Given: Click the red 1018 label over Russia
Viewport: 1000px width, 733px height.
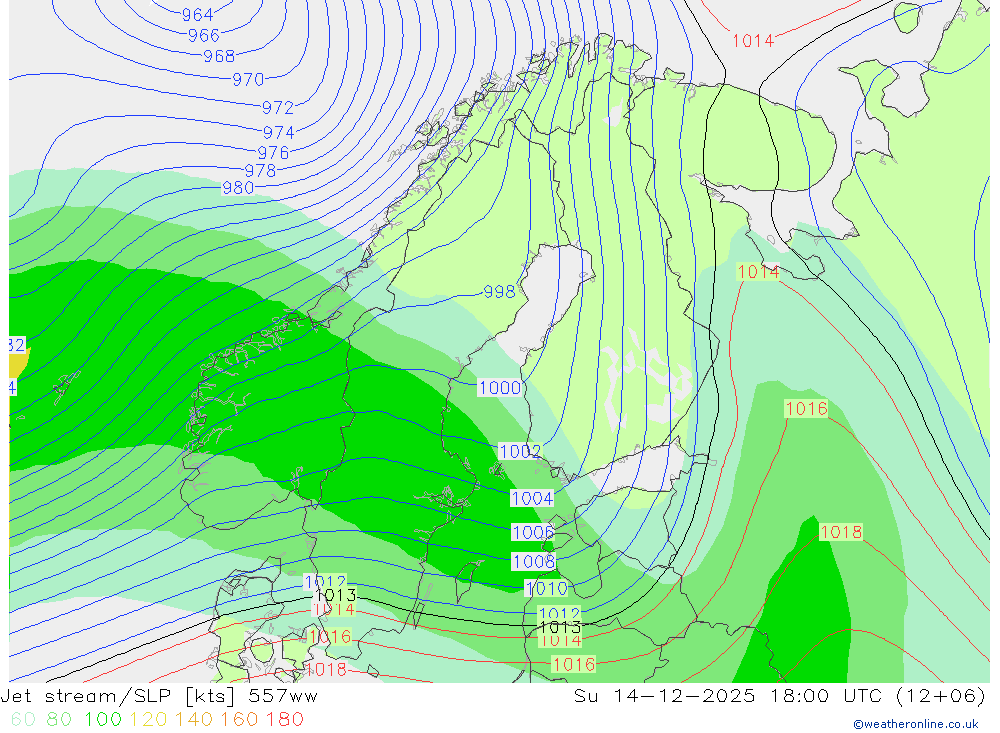Looking at the screenshot, I should (841, 531).
